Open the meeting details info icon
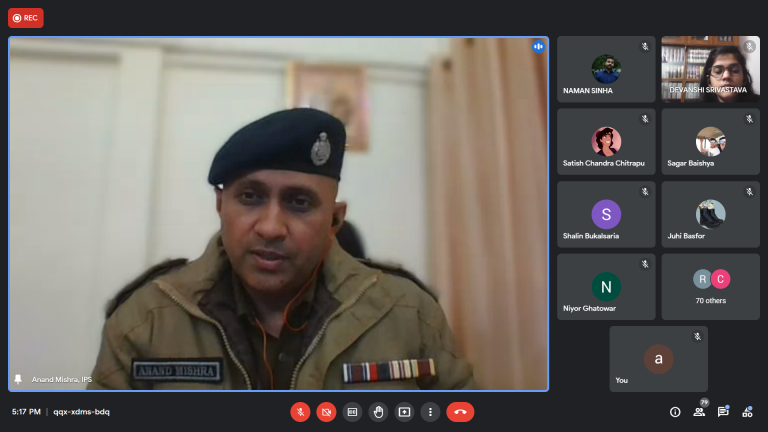 click(675, 411)
